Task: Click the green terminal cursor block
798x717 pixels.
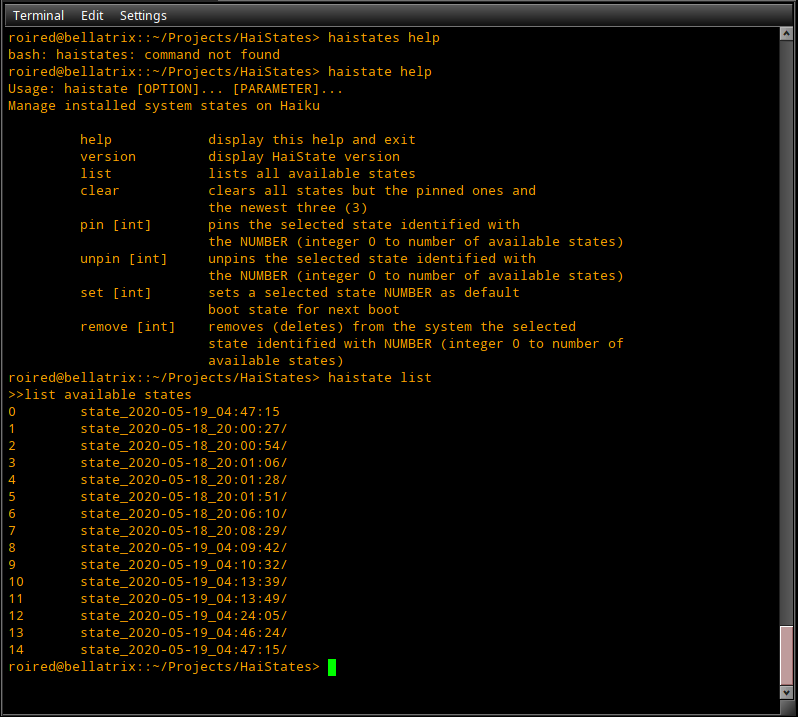Action: click(332, 667)
